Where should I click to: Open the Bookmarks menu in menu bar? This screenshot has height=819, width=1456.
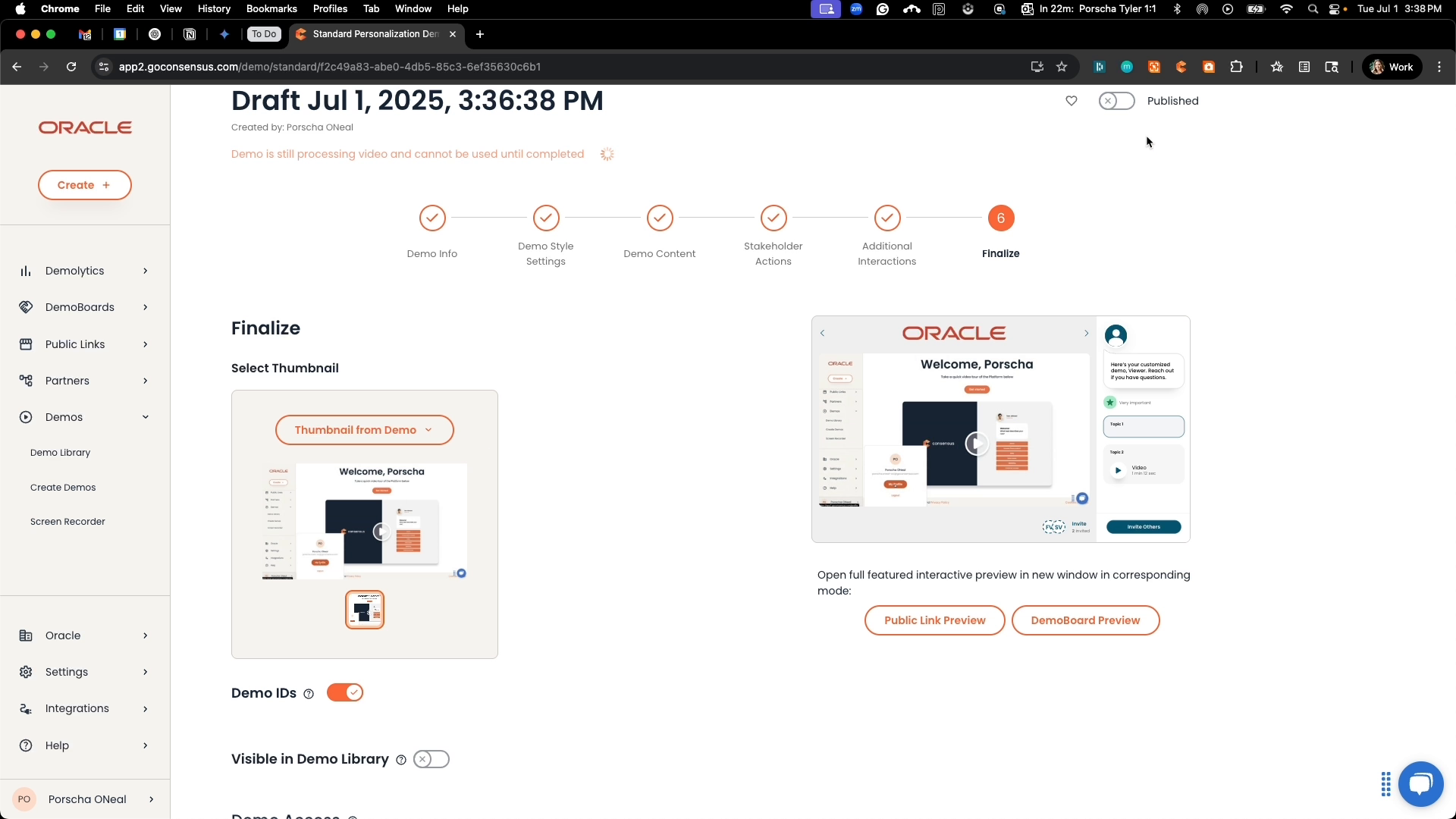pyautogui.click(x=271, y=8)
